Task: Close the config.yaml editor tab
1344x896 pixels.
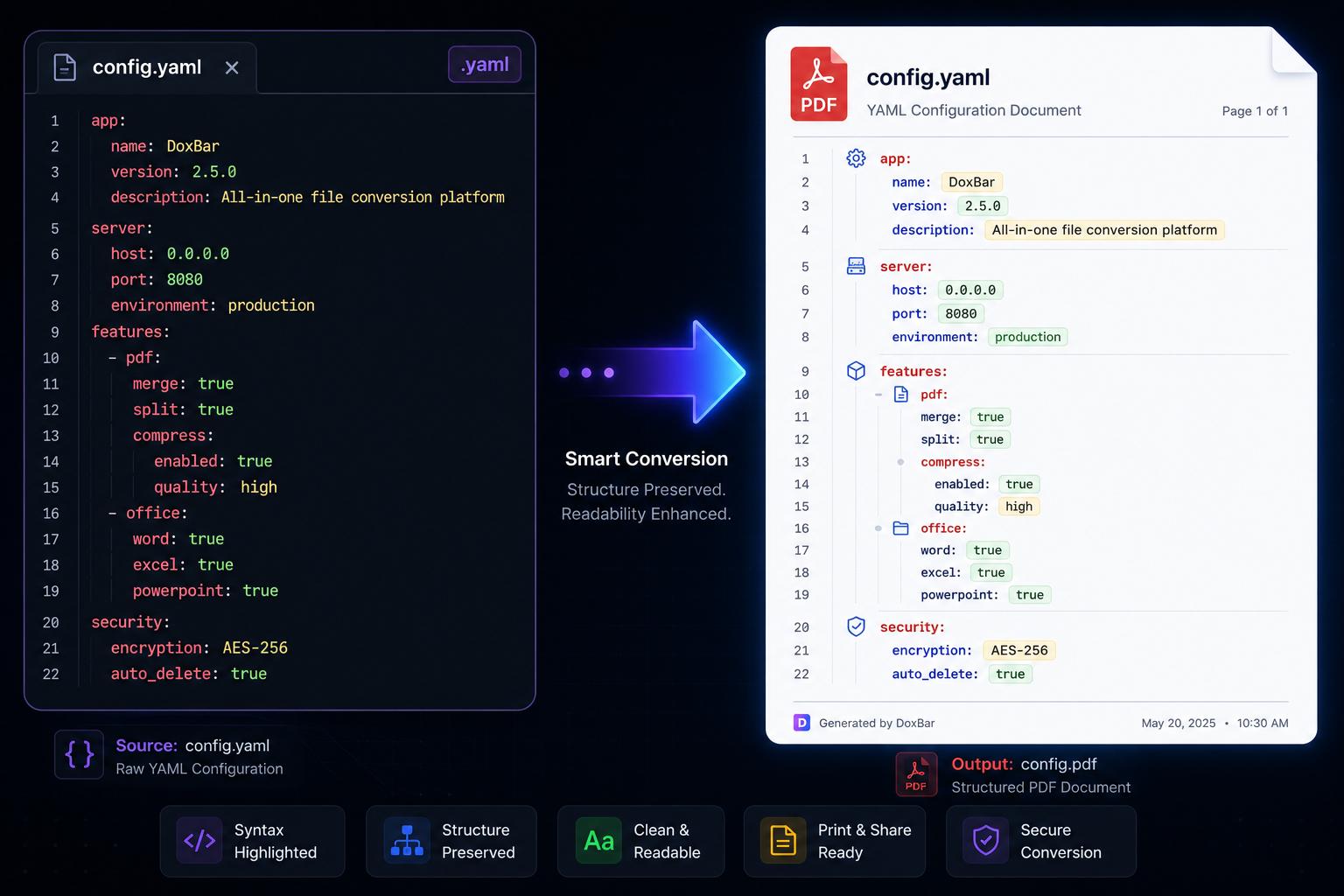Action: (232, 67)
